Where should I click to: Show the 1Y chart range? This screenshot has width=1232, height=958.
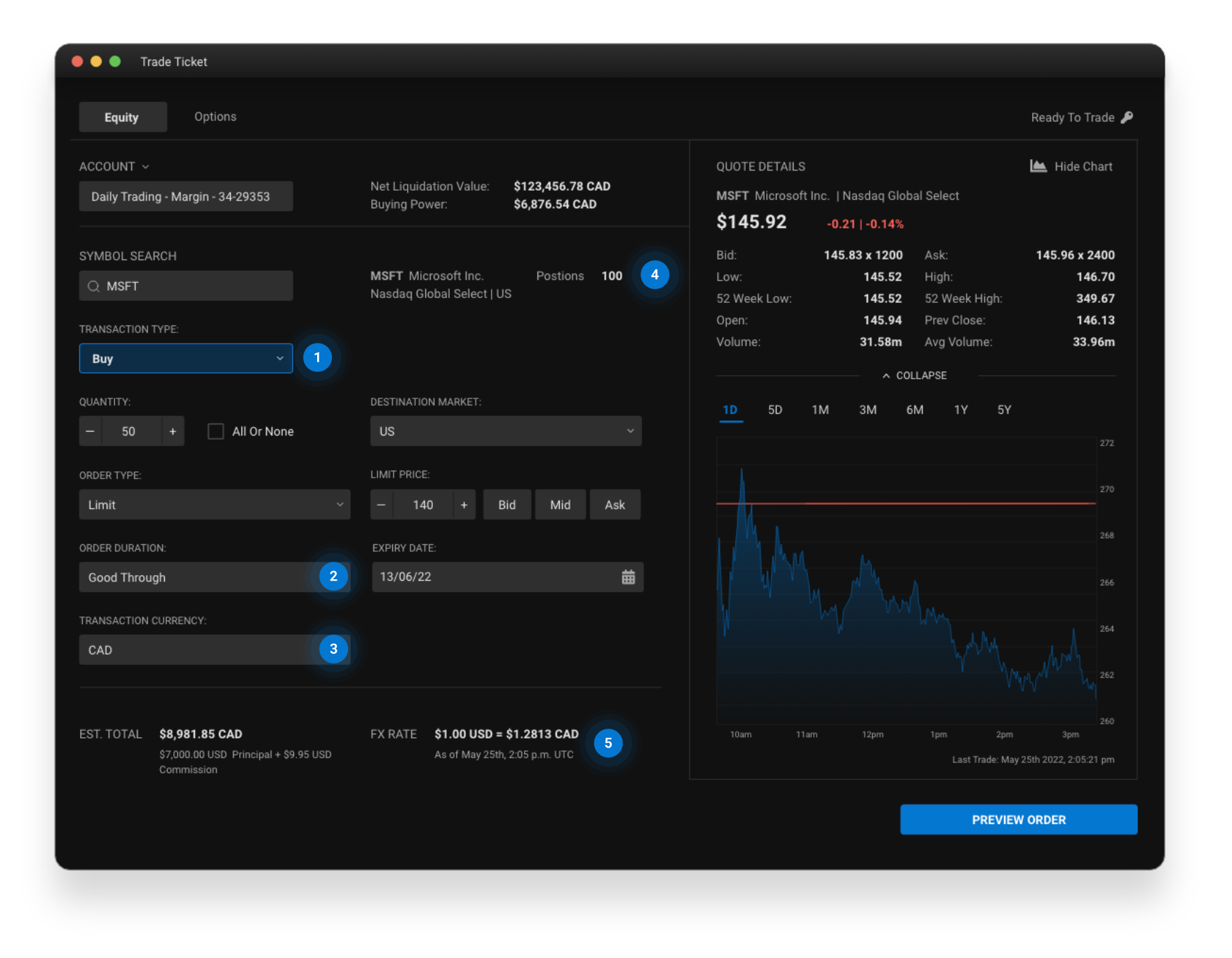pyautogui.click(x=960, y=410)
